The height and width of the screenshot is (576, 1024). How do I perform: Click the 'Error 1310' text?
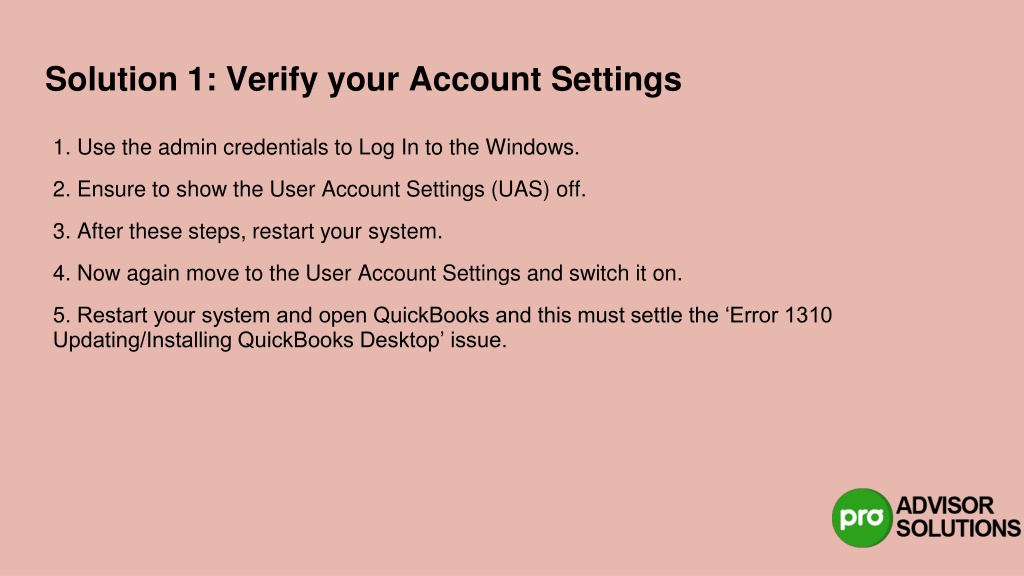[778, 315]
